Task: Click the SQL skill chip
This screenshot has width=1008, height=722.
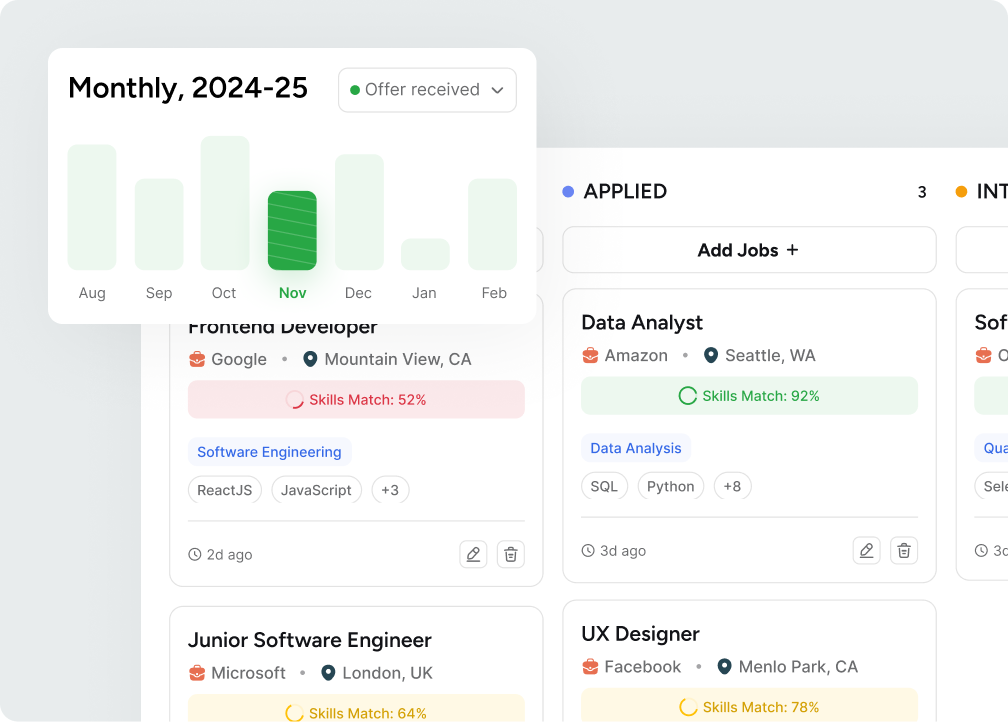Action: tap(604, 486)
